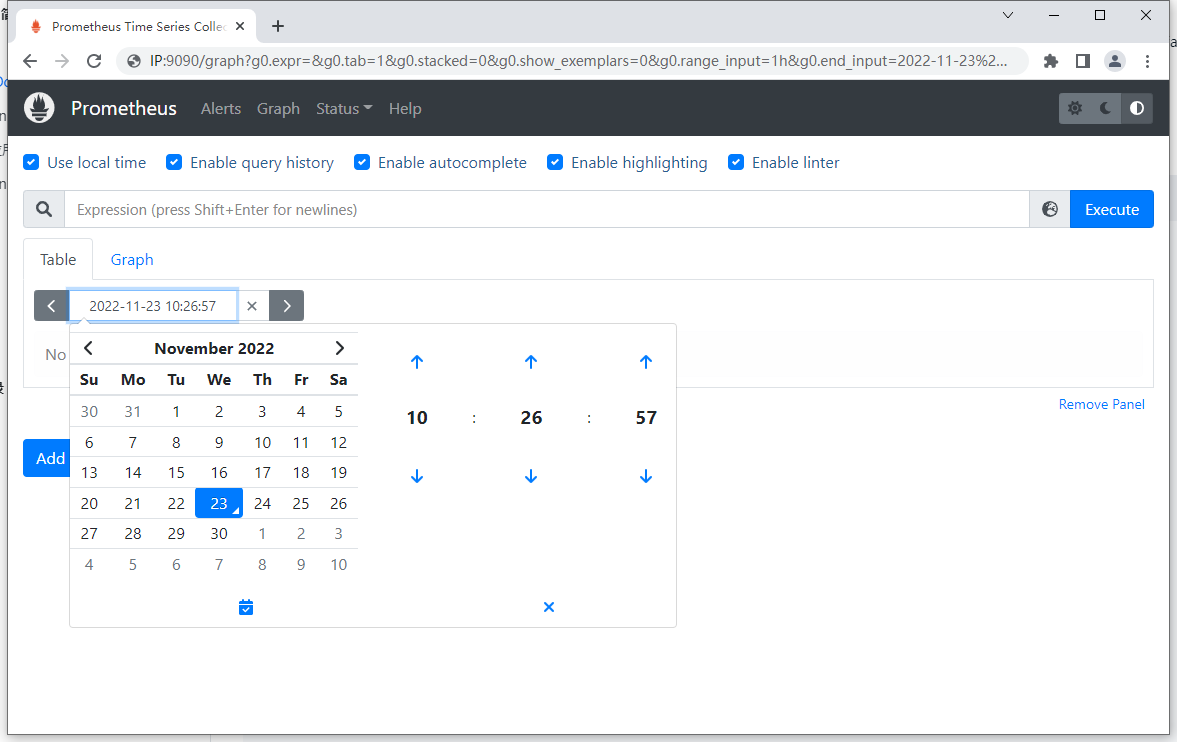Viewport: 1177px width, 742px height.
Task: Click minute value 26 to pick minute
Action: pos(531,418)
